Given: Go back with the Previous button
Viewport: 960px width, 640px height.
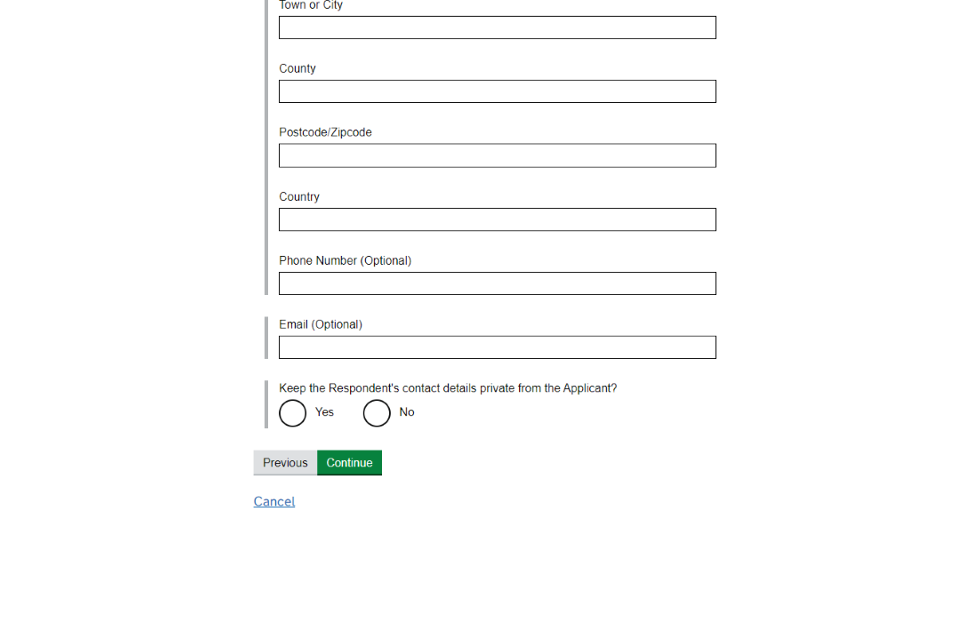Looking at the screenshot, I should [x=285, y=463].
